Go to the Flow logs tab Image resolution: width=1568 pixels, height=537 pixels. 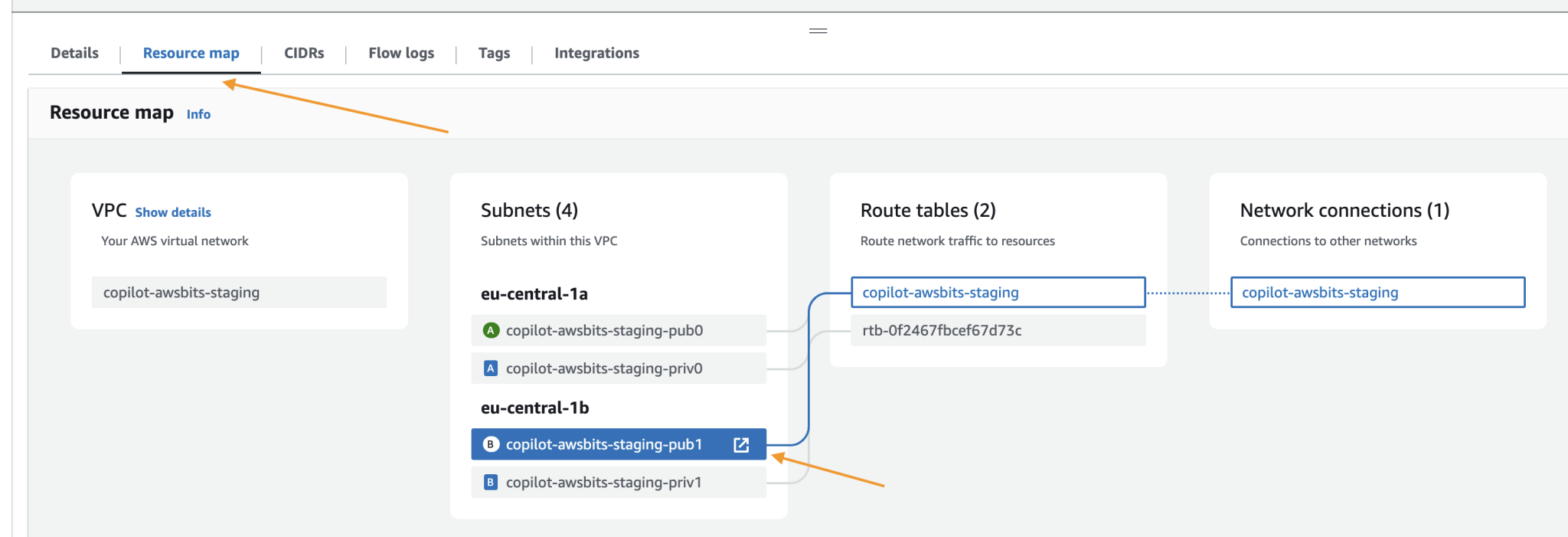click(x=401, y=53)
